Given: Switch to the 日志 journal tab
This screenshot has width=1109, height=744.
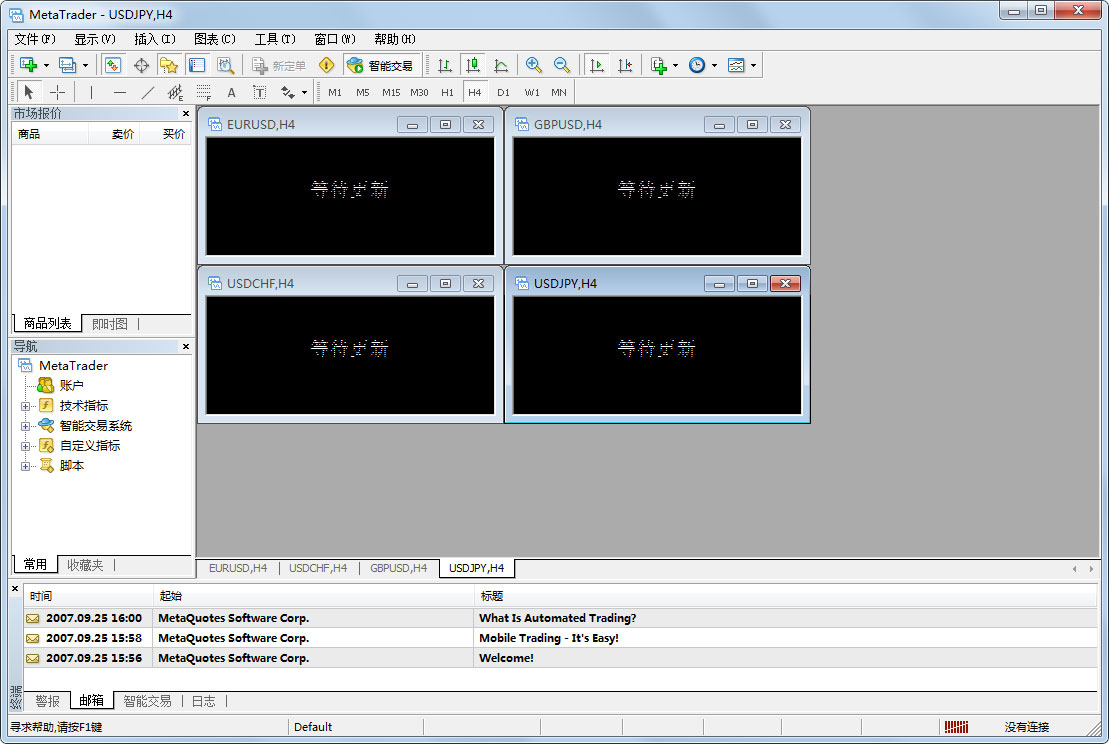Looking at the screenshot, I should pos(203,701).
